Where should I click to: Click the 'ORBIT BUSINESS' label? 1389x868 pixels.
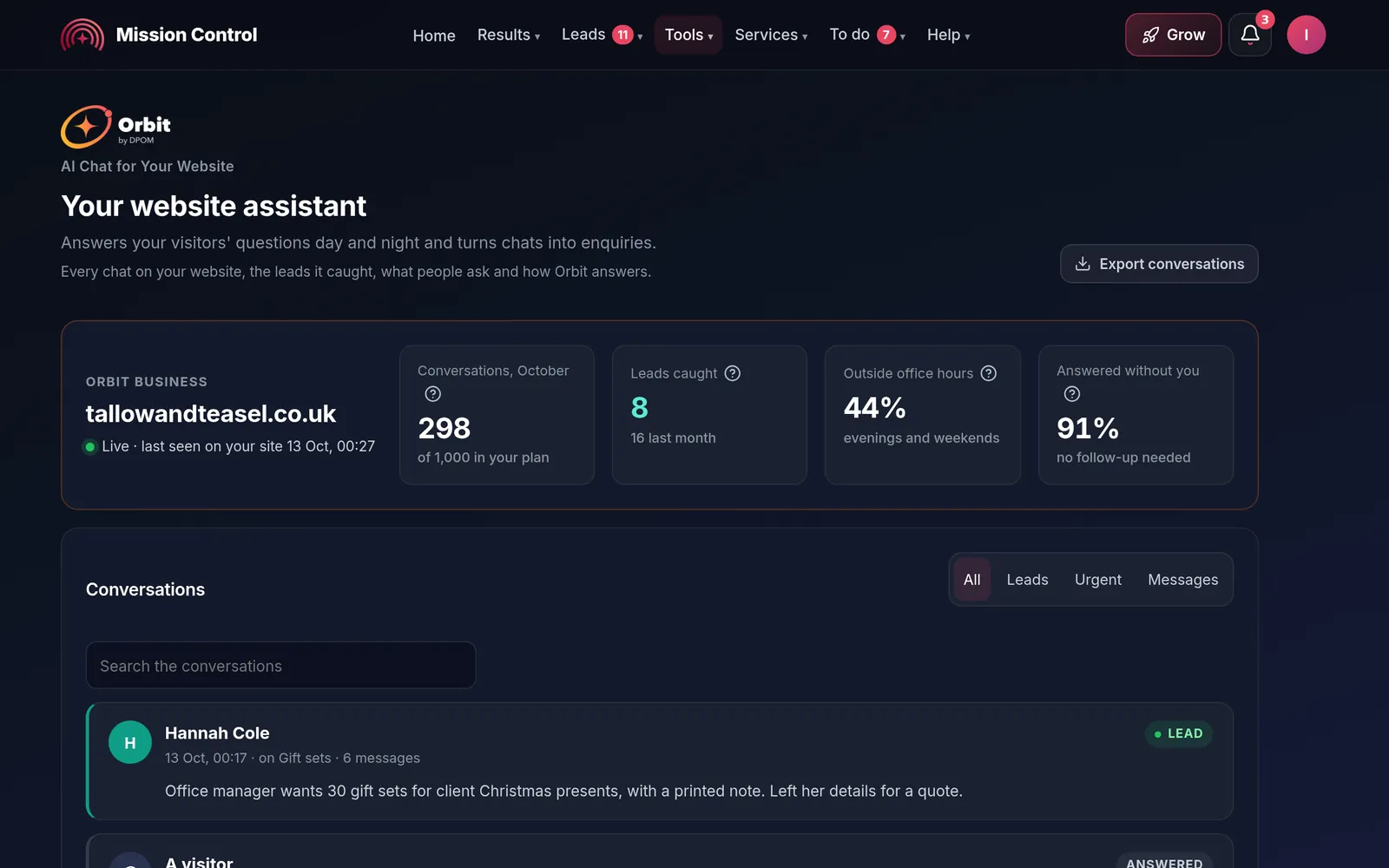[x=147, y=382]
